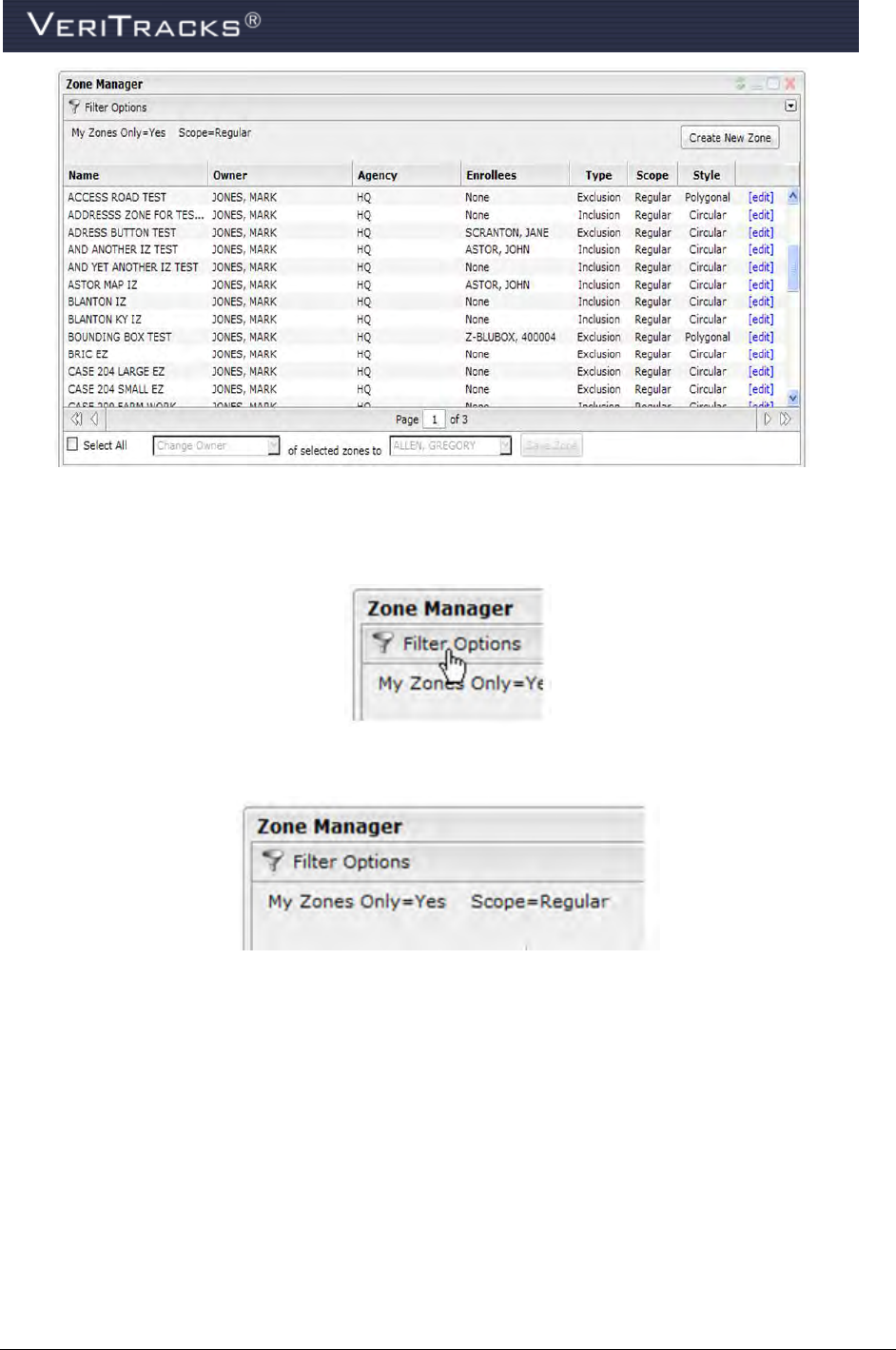The height and width of the screenshot is (1350, 896).
Task: Sort by the Scope column header
Action: (x=653, y=175)
